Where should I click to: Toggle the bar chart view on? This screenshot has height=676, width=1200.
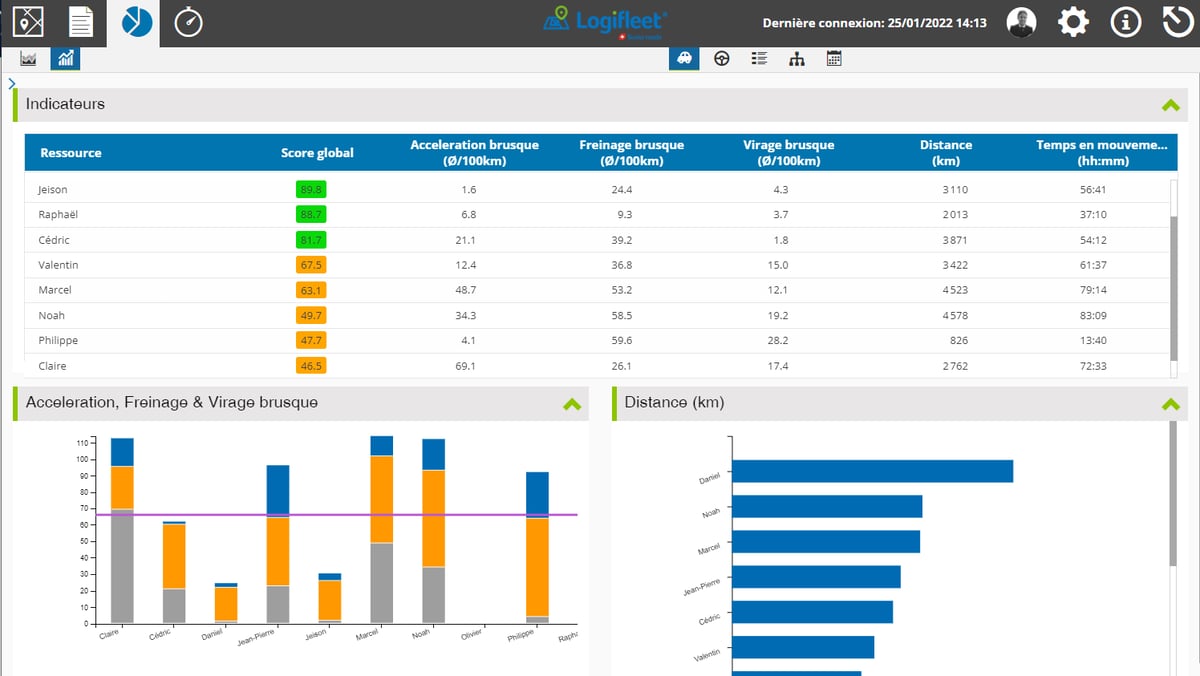pyautogui.click(x=64, y=58)
